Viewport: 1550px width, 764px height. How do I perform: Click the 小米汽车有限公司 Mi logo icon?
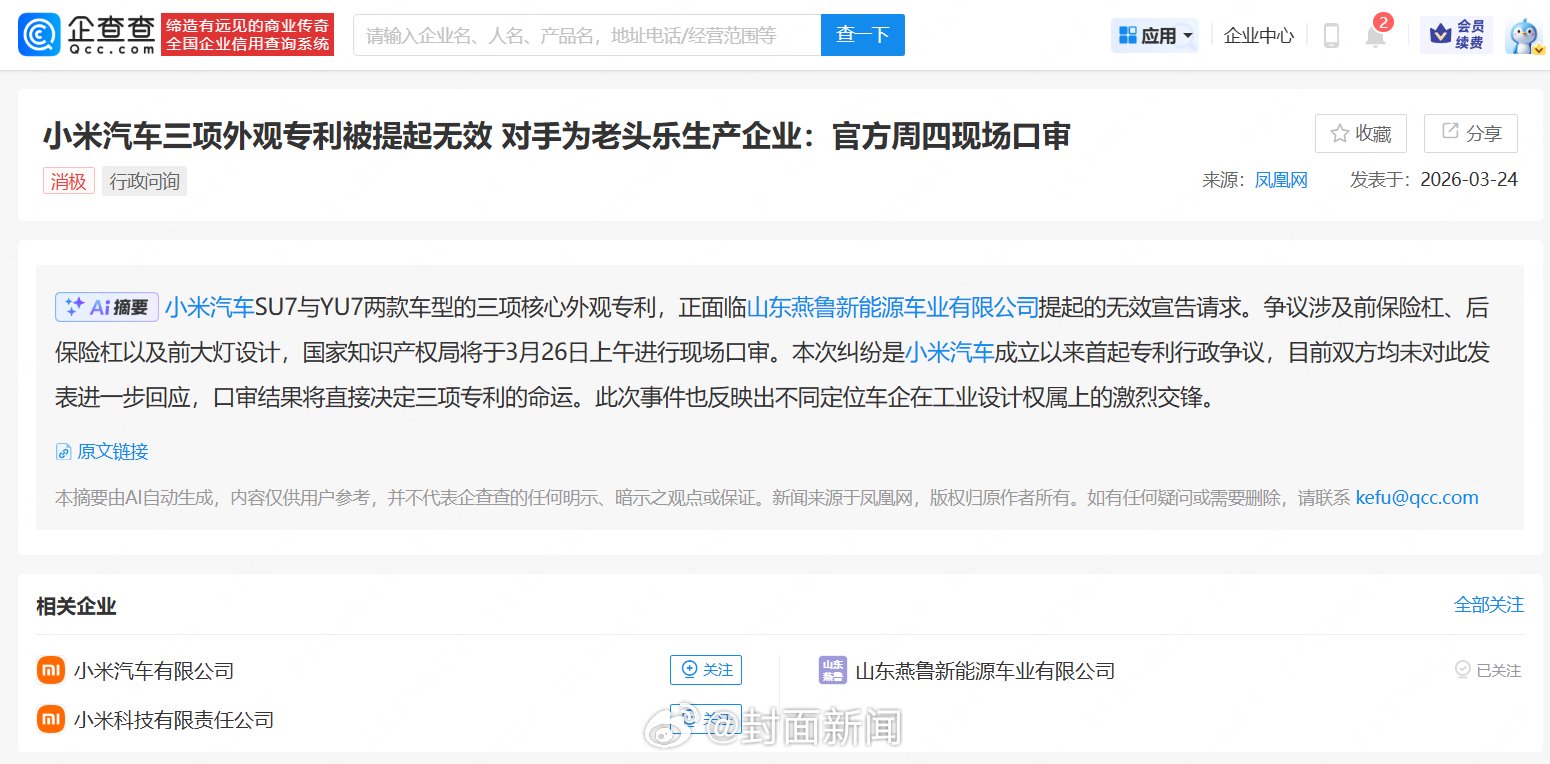click(50, 670)
